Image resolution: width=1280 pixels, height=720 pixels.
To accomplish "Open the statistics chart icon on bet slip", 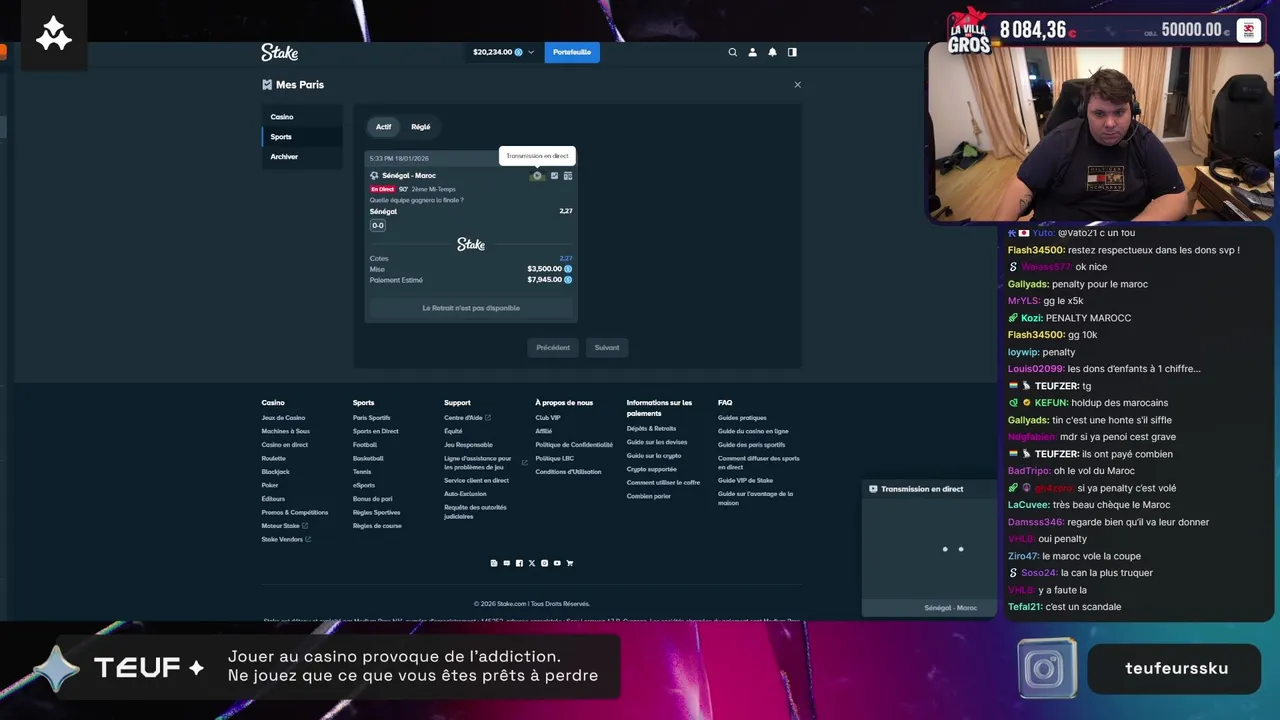I will pos(555,176).
